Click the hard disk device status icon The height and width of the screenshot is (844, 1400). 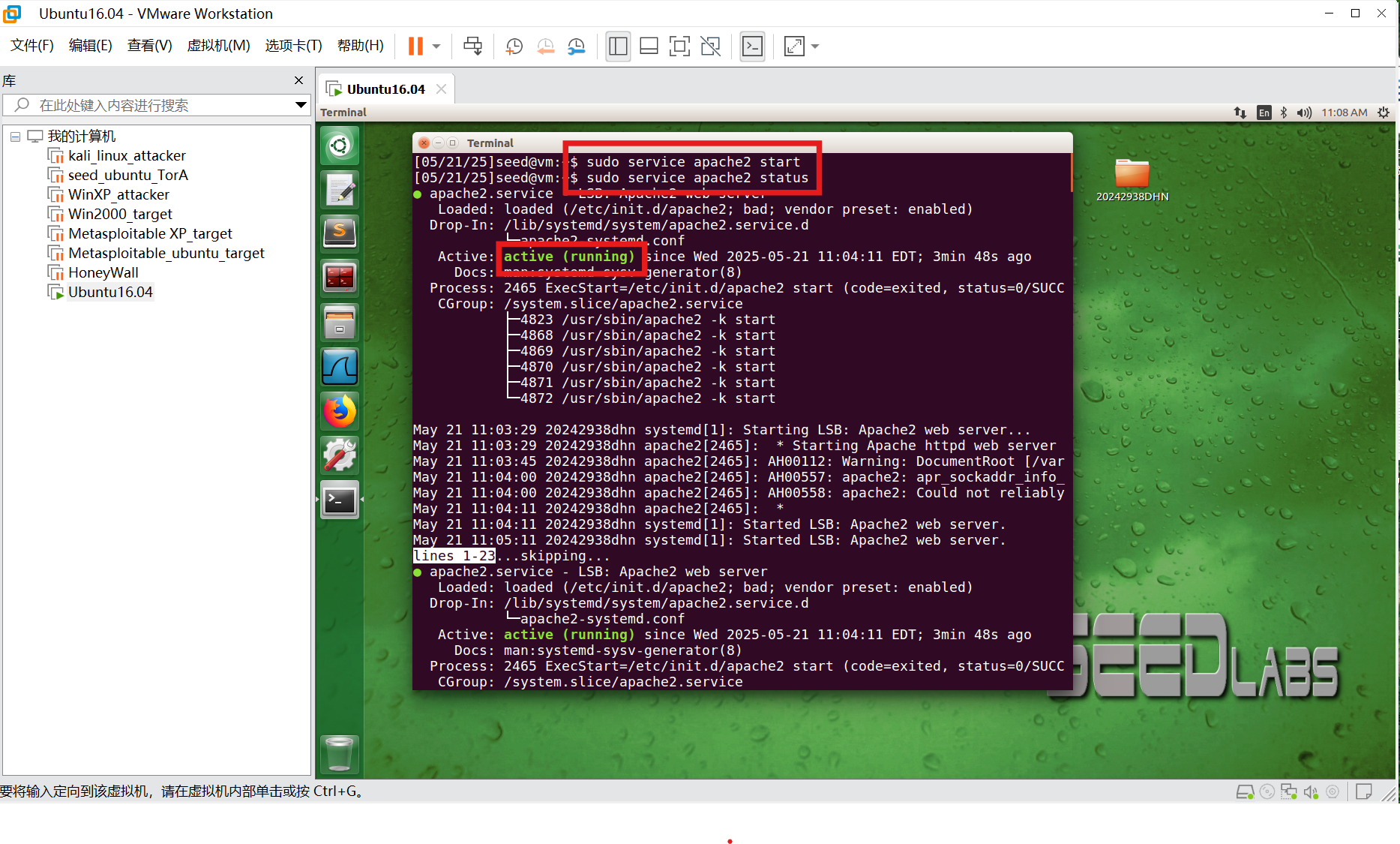1245,791
